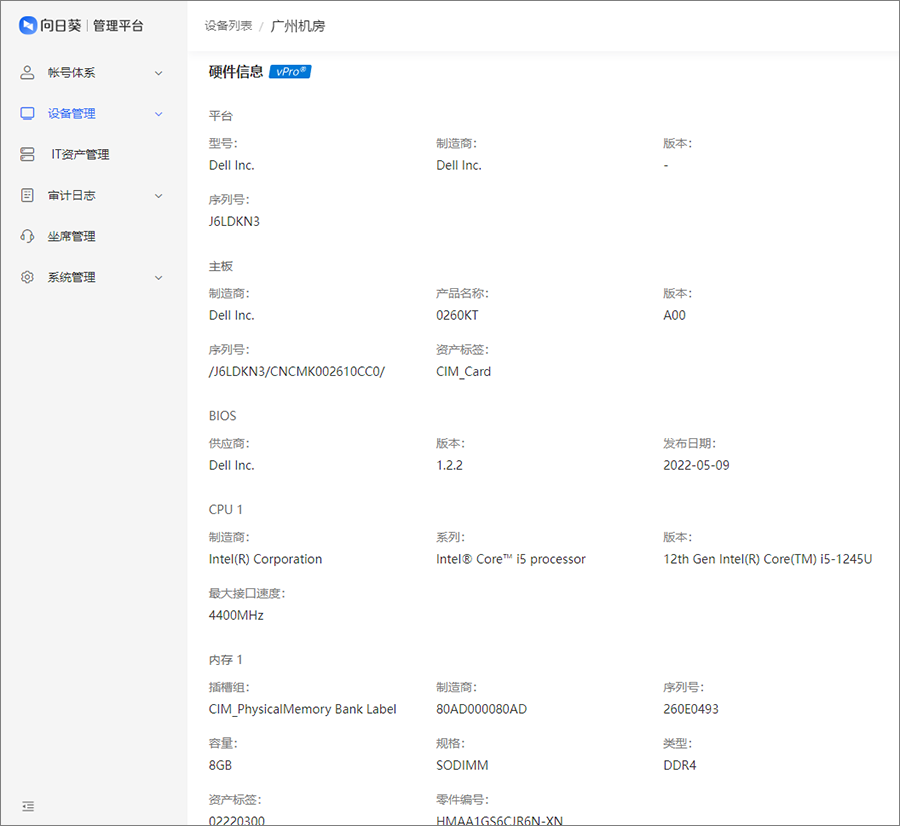Go back to 设备列表 breadcrumb link
Viewport: 900px width, 826px height.
228,26
